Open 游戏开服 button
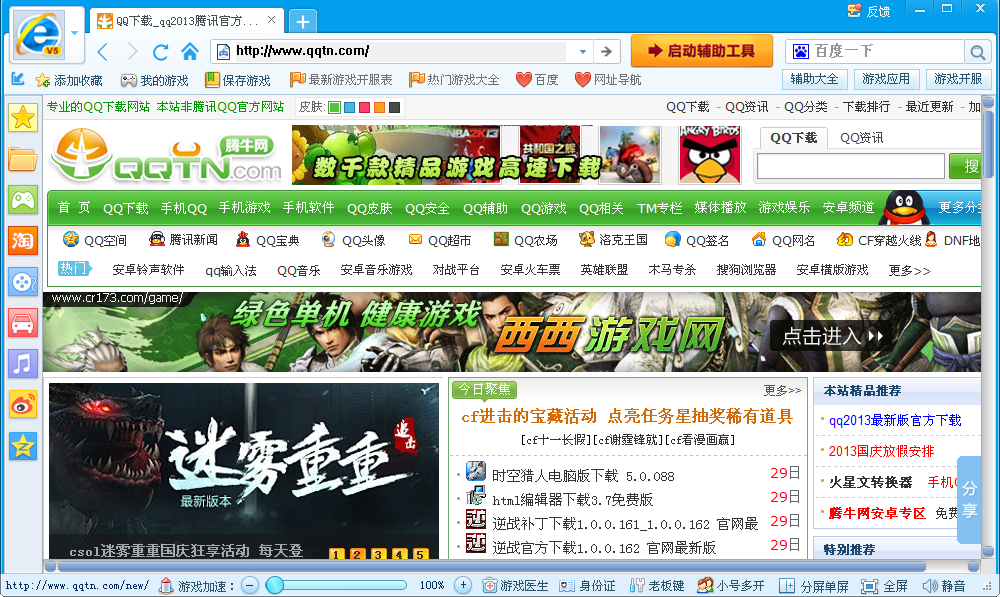This screenshot has height=597, width=1000. (x=958, y=79)
